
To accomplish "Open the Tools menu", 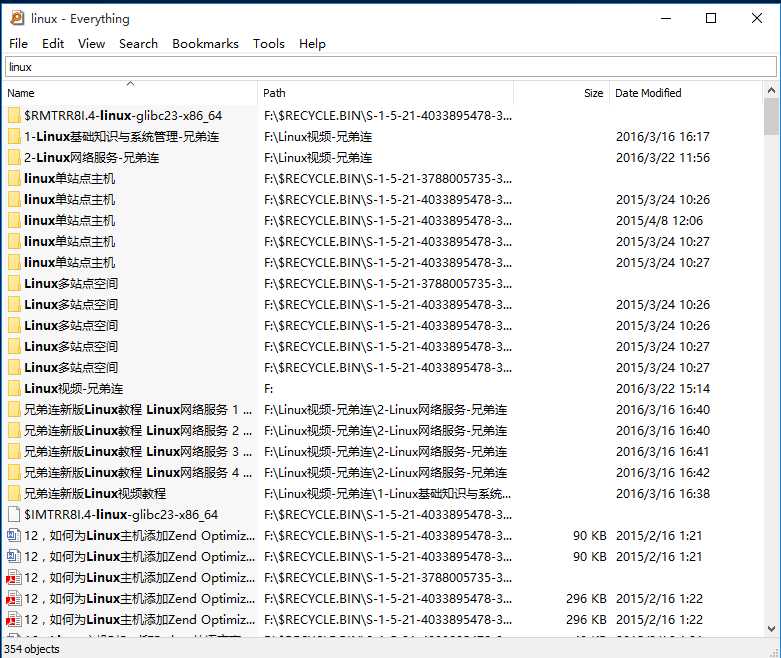I will point(269,44).
